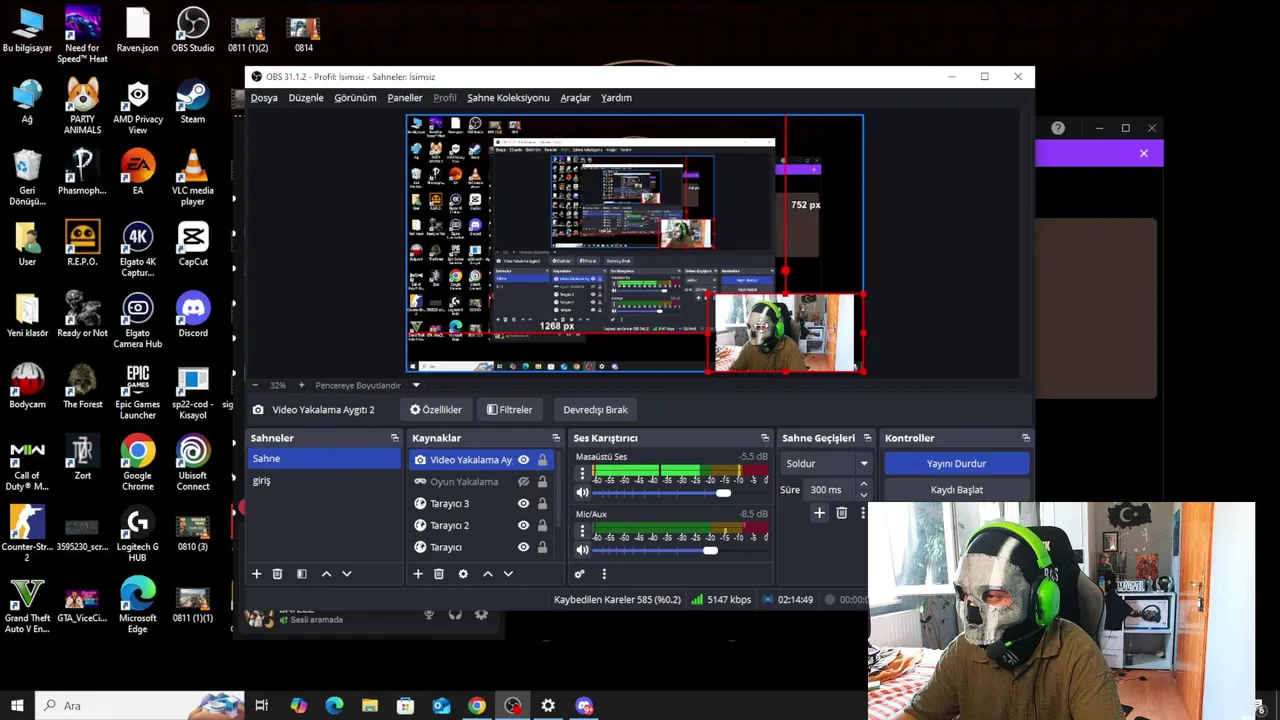Undock the Kontroller panel

point(1026,438)
